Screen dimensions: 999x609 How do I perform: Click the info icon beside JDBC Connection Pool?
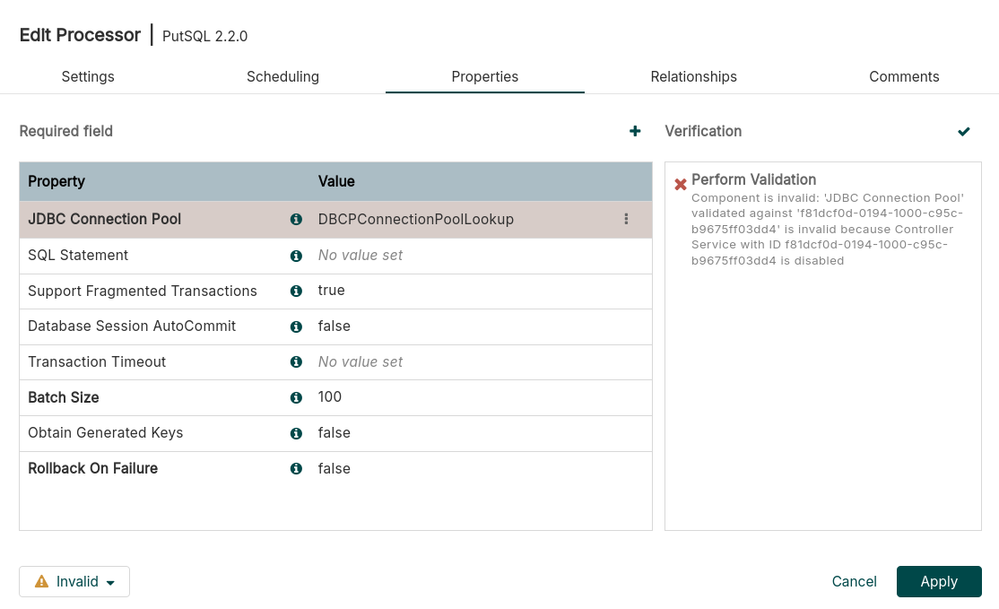click(296, 219)
